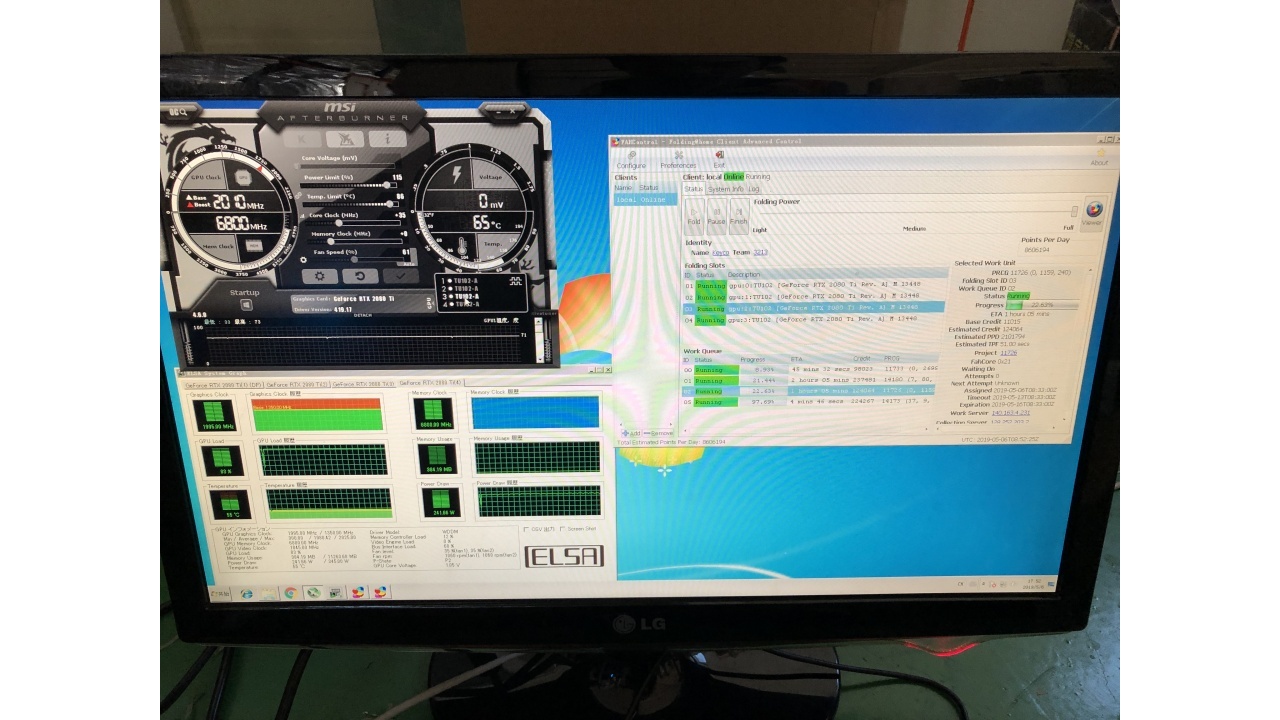
Task: Click FAHControl Exit toolbar button
Action: (719, 160)
